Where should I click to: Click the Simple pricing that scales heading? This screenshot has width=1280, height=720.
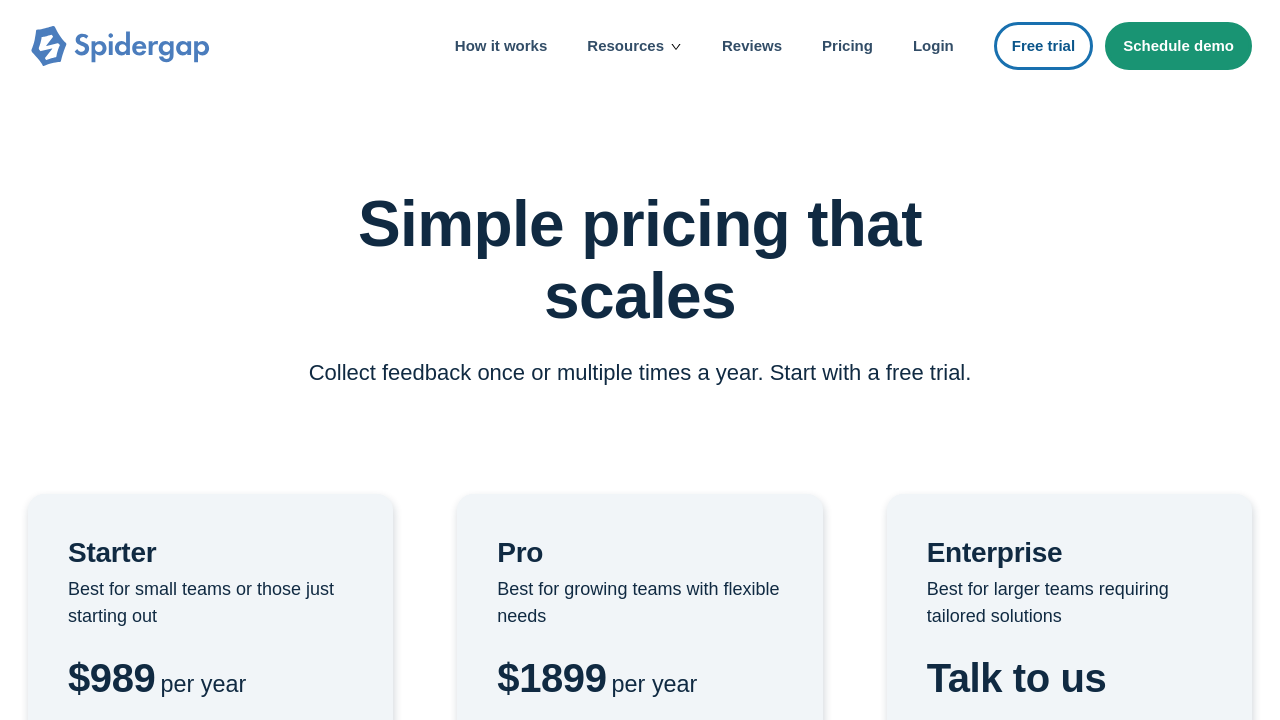point(640,259)
